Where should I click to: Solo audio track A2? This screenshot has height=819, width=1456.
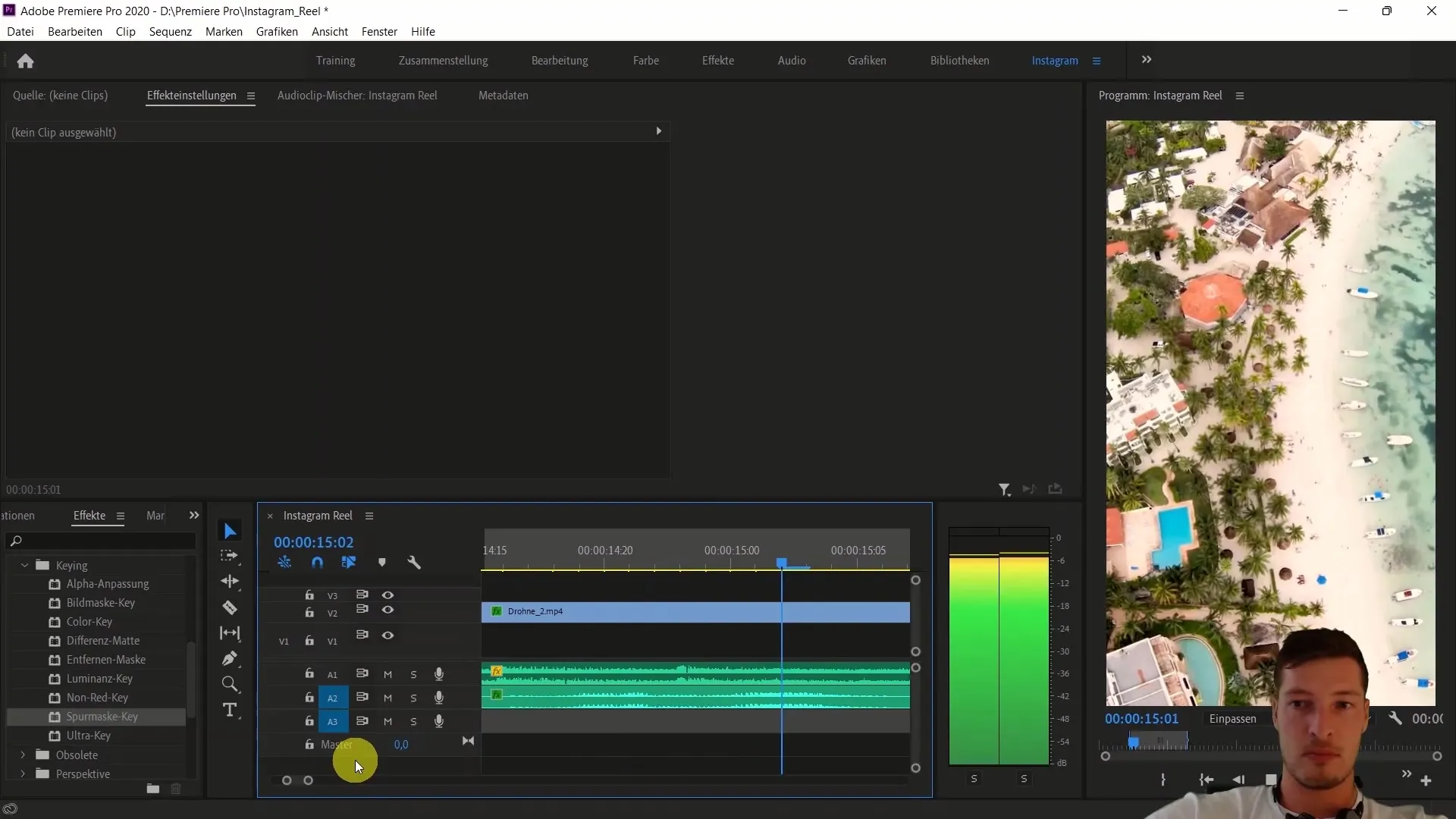pyautogui.click(x=413, y=698)
